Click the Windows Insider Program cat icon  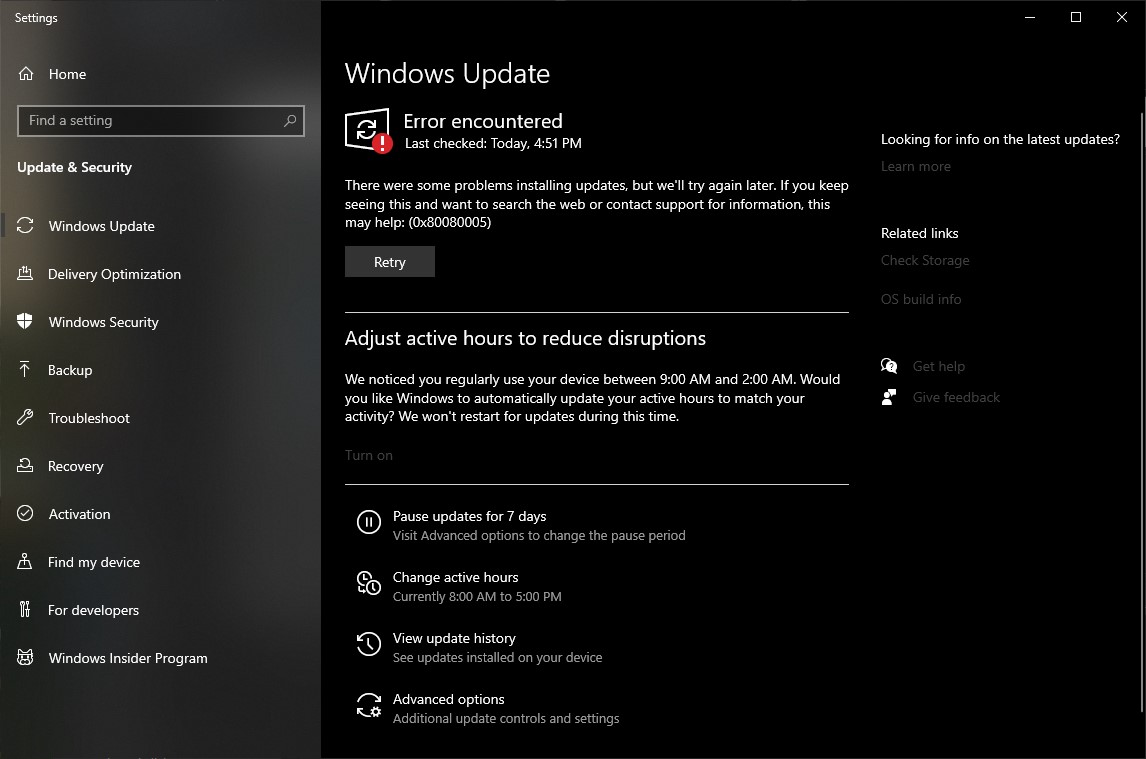(25, 657)
